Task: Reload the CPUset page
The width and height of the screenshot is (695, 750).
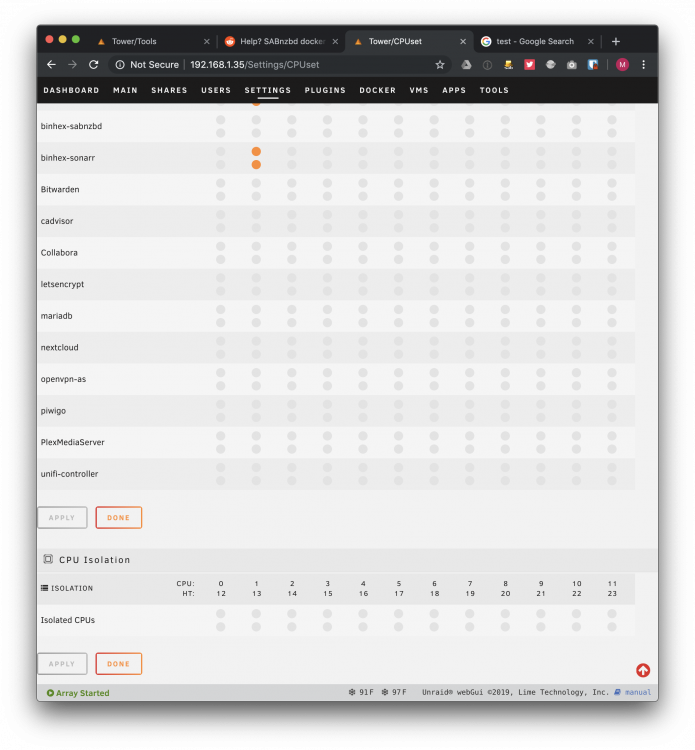Action: point(94,65)
